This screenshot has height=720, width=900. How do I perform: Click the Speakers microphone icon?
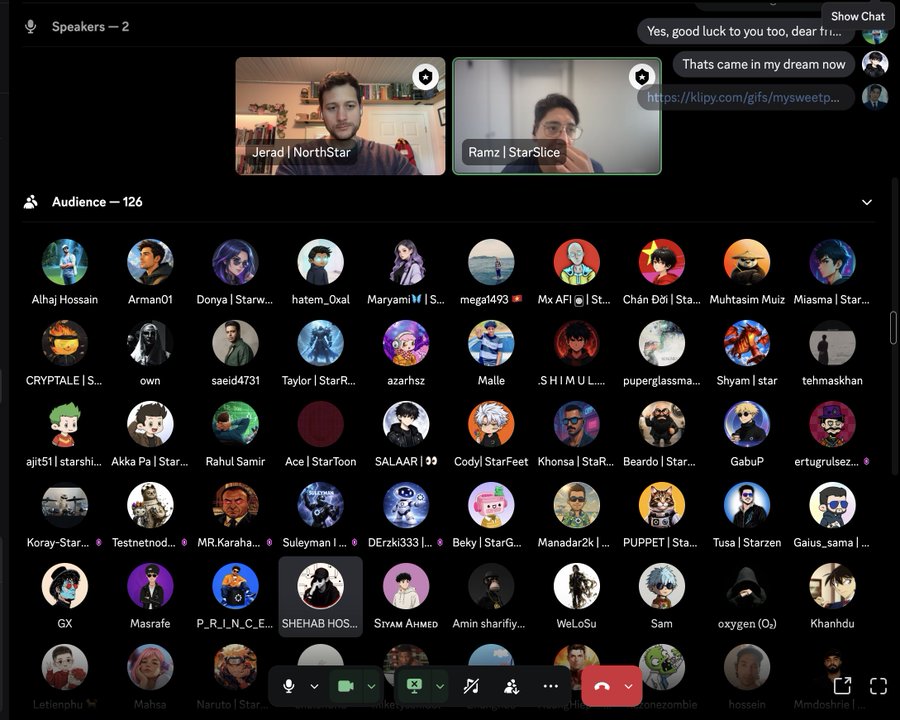tap(31, 26)
